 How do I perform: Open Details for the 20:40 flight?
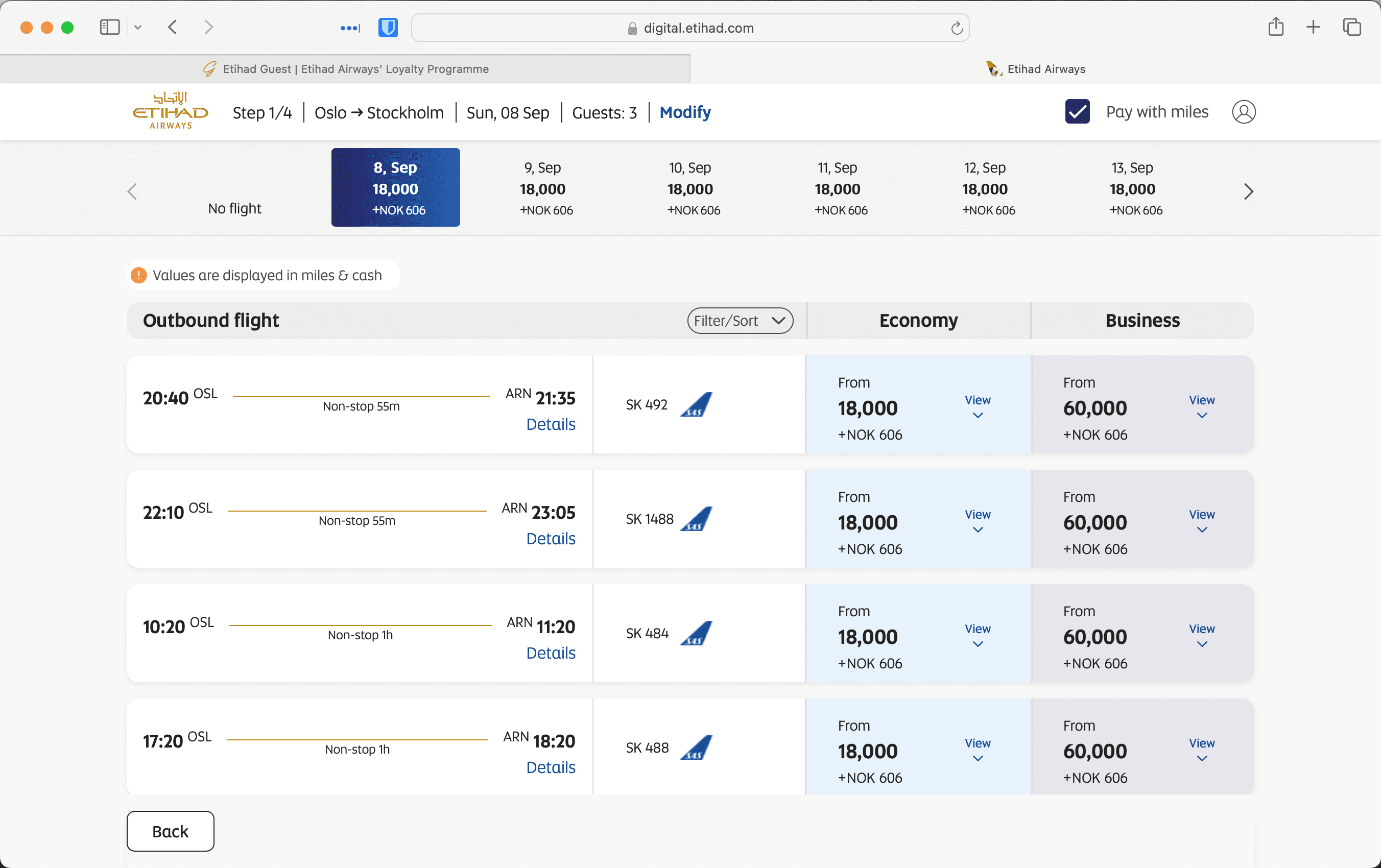point(551,424)
